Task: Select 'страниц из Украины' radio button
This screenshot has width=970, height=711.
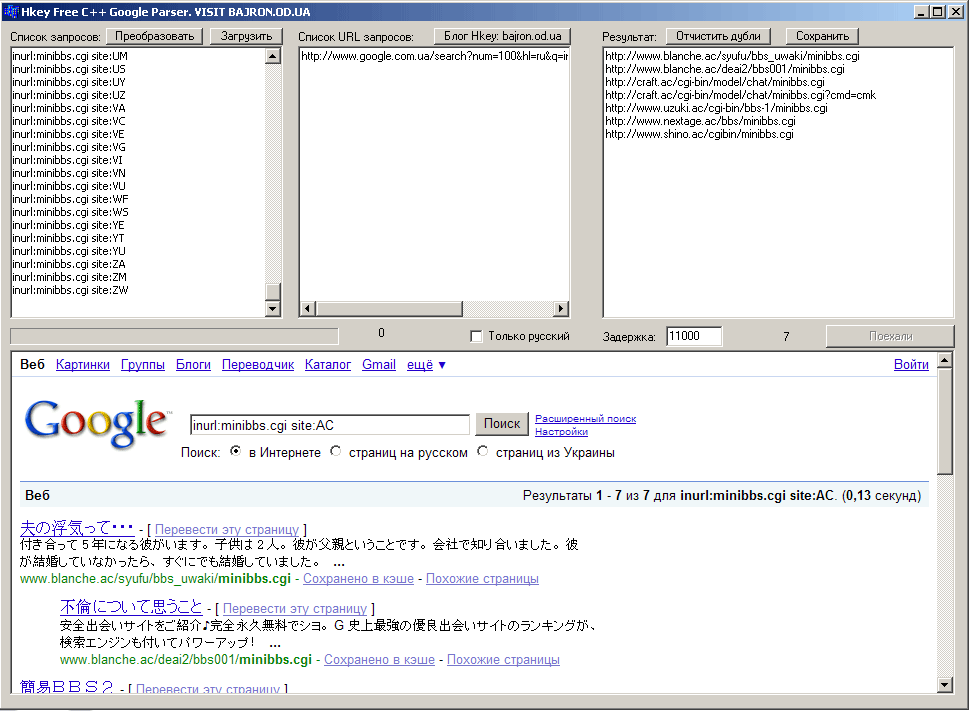Action: tap(483, 451)
